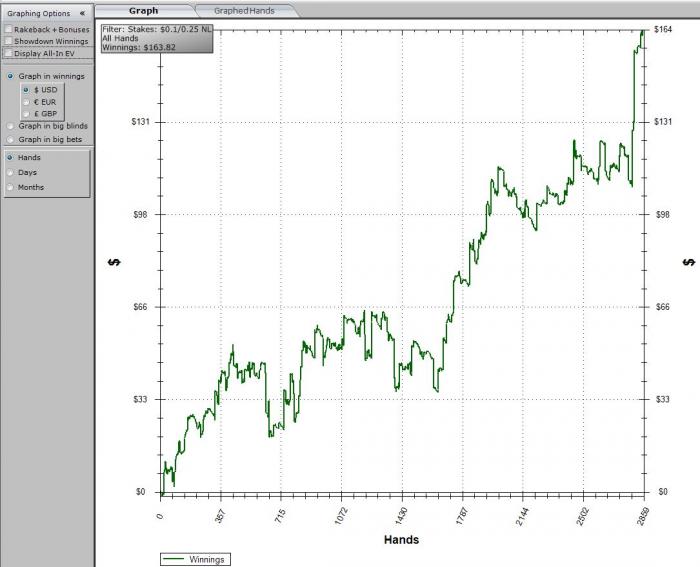Open the Graph tab

coord(144,10)
